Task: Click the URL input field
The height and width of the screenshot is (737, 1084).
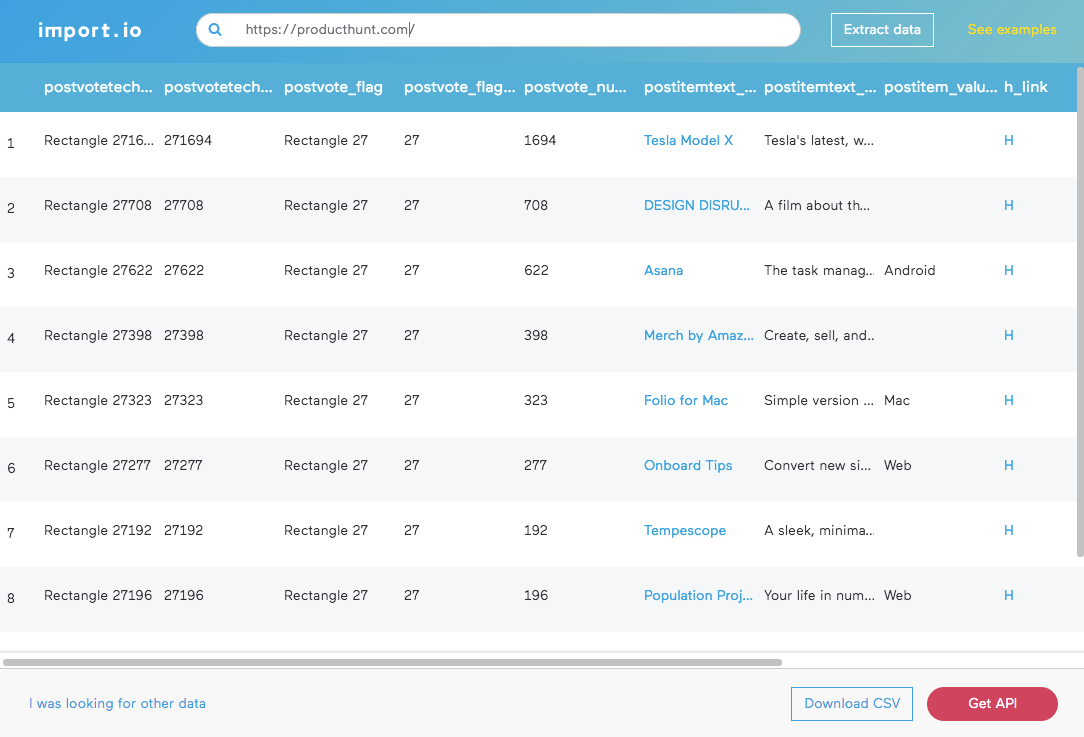Action: coord(498,30)
